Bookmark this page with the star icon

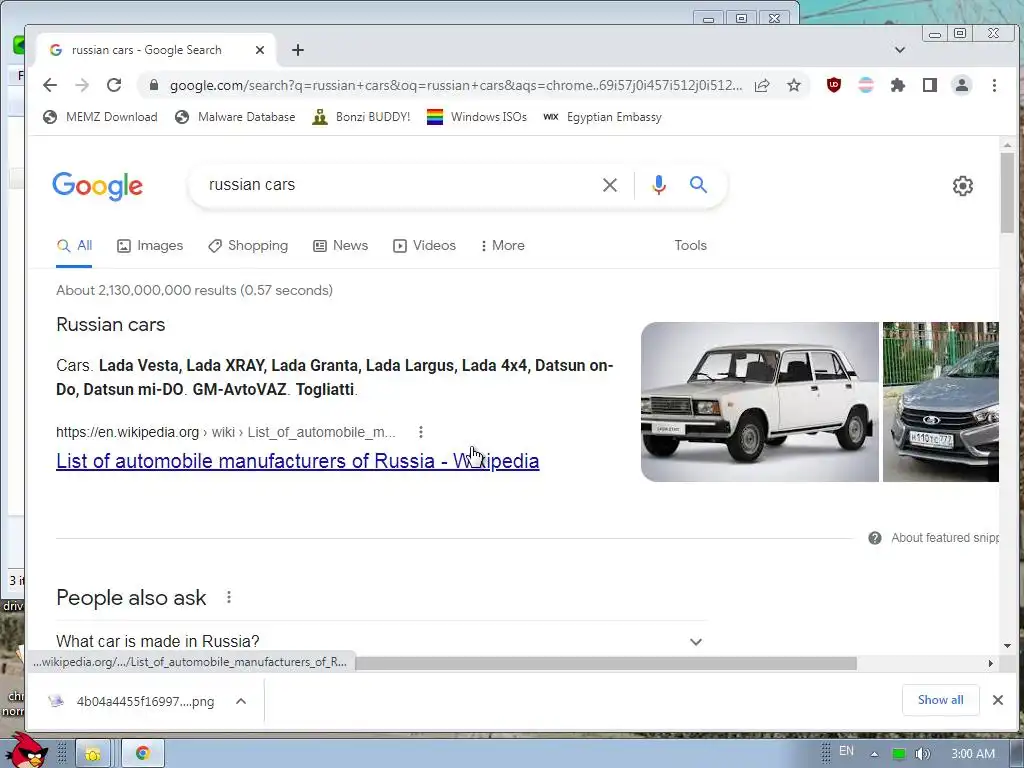click(x=793, y=86)
